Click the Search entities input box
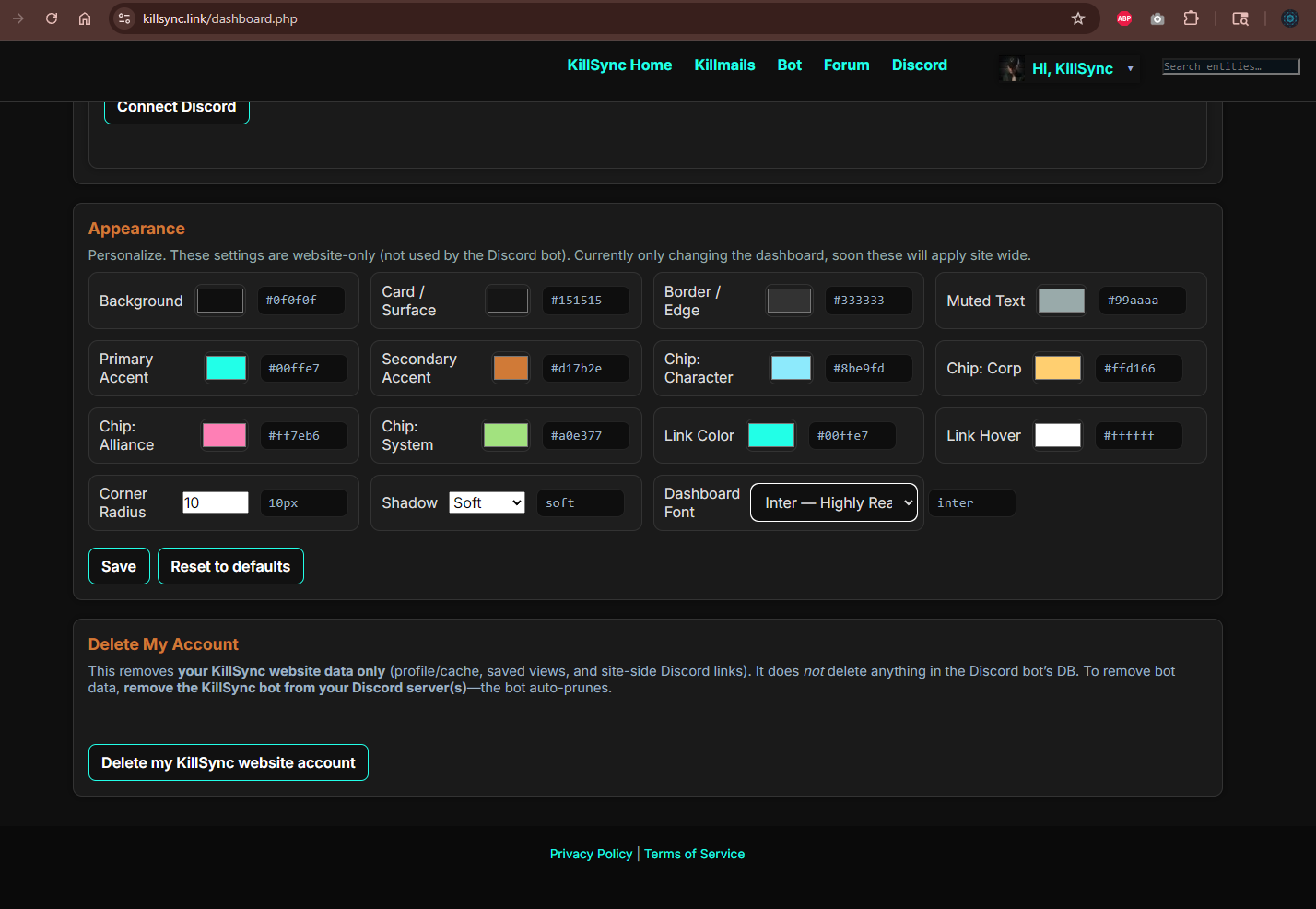 (x=1230, y=66)
